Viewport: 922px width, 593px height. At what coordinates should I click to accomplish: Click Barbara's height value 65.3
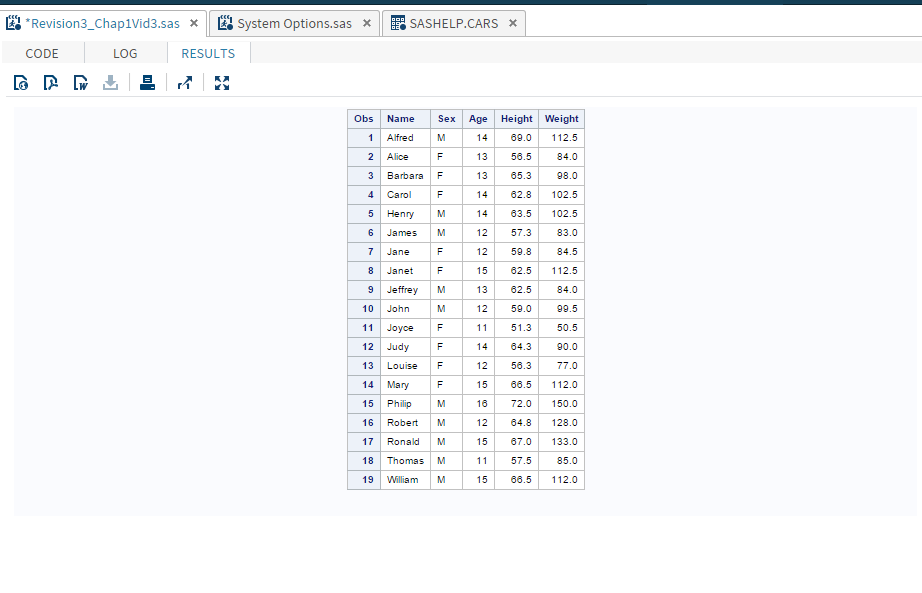click(x=516, y=176)
